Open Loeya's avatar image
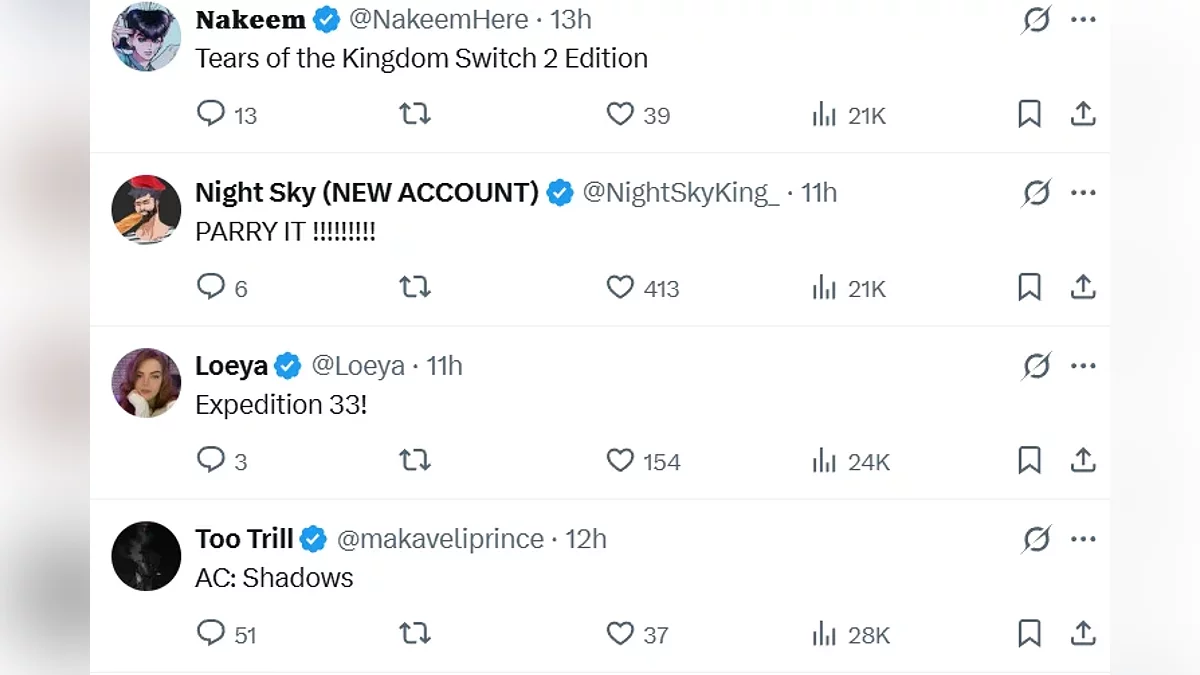The height and width of the screenshot is (675, 1200). tap(146, 383)
